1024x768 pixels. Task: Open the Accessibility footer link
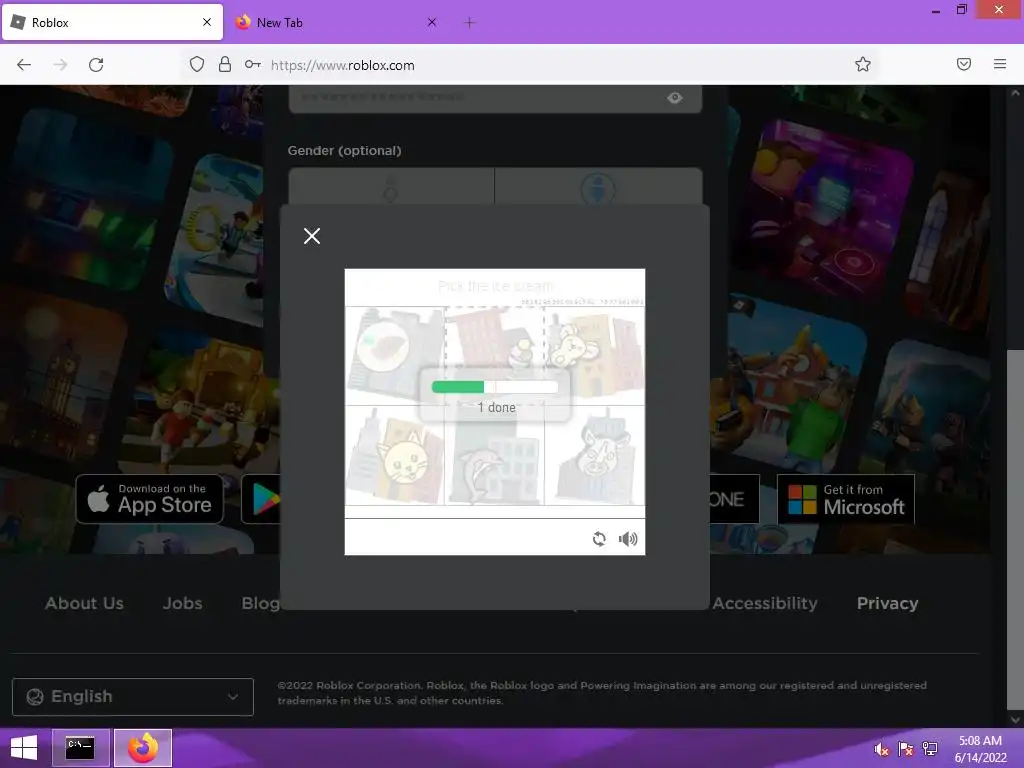click(765, 603)
